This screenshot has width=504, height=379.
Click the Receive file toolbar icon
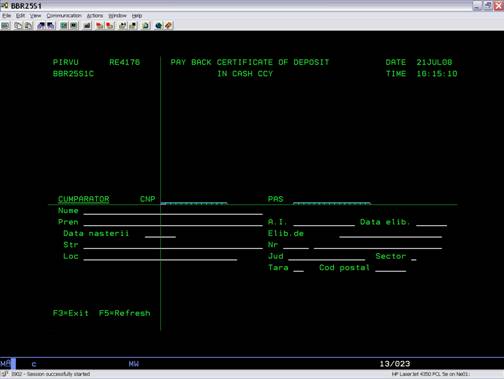tap(51, 26)
